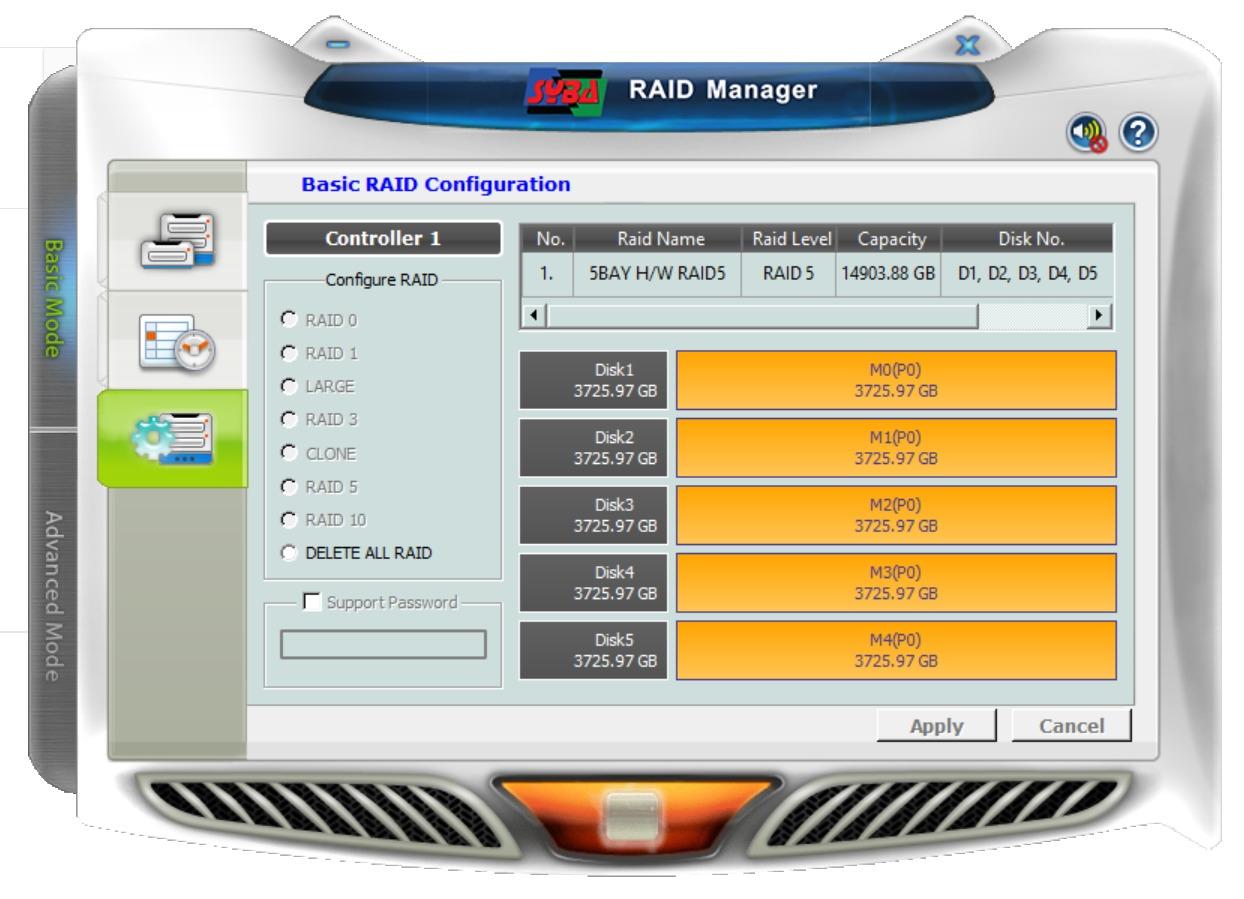
Task: Click the password input field
Action: click(383, 644)
